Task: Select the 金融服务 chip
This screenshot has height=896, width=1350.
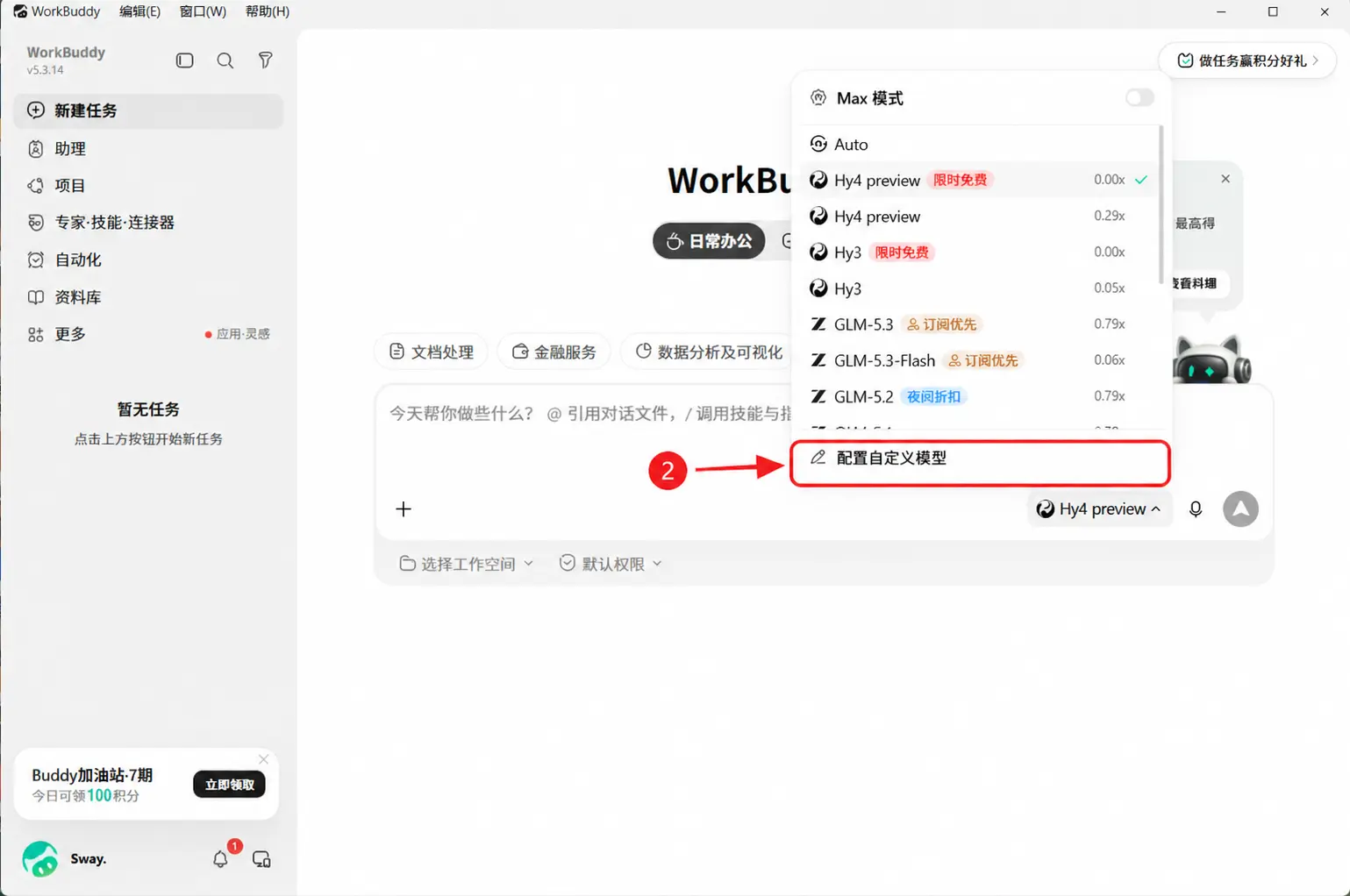Action: point(554,352)
